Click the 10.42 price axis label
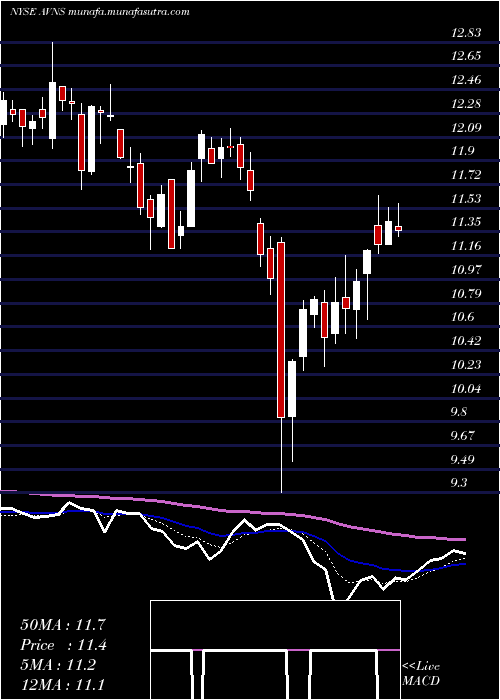500x700 pixels. pos(466,342)
